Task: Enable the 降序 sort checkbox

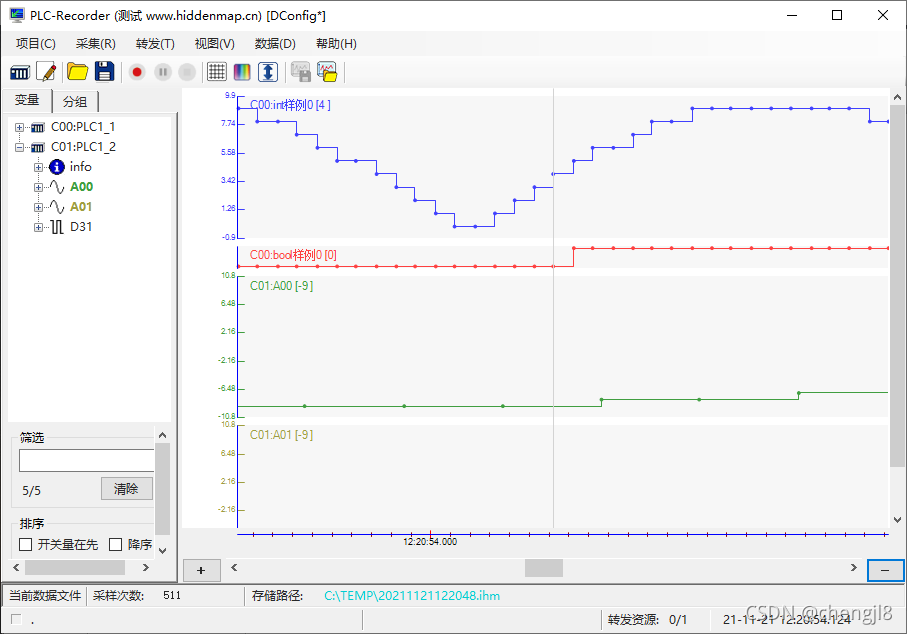Action: coord(116,544)
